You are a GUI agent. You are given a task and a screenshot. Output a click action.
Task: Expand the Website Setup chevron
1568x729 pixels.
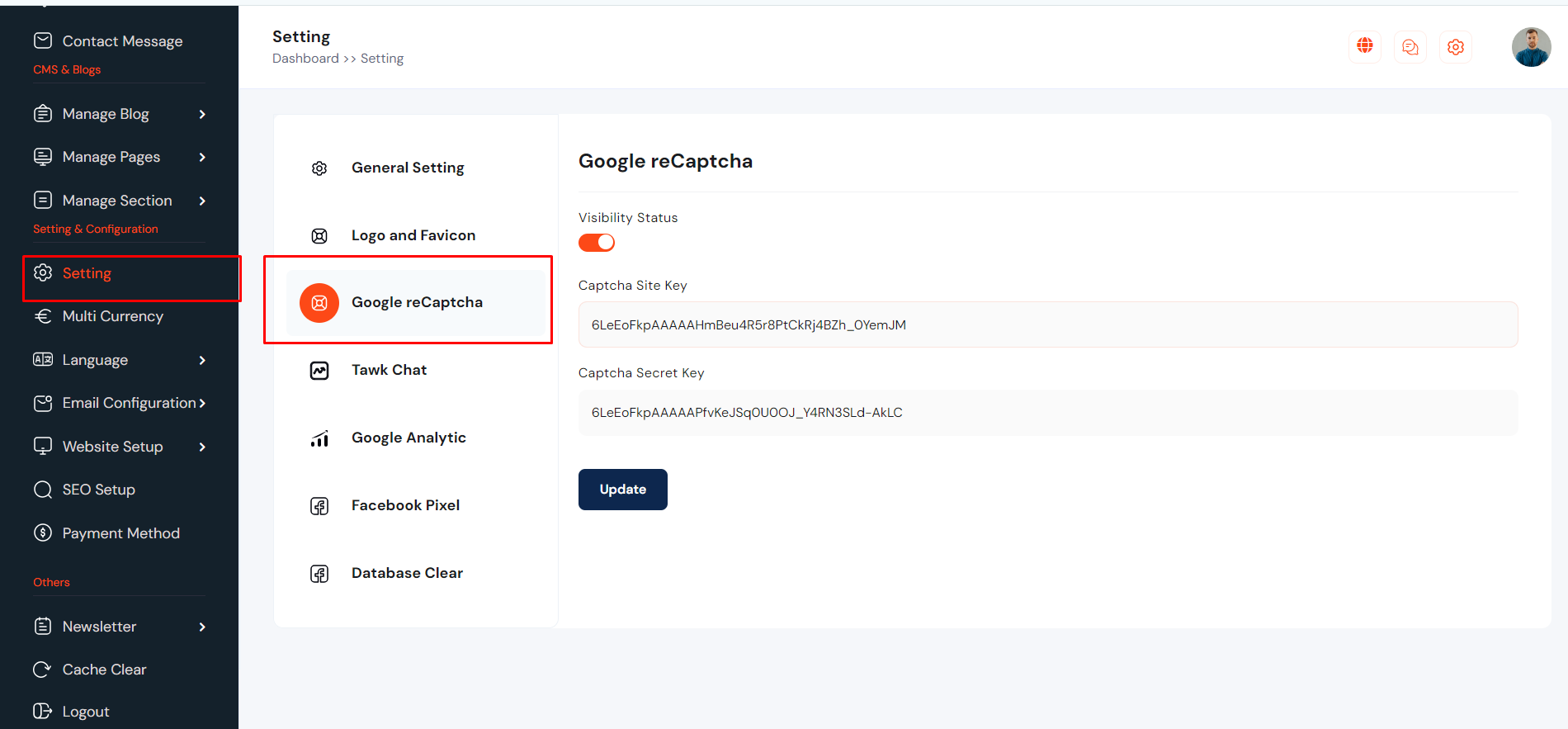point(202,447)
